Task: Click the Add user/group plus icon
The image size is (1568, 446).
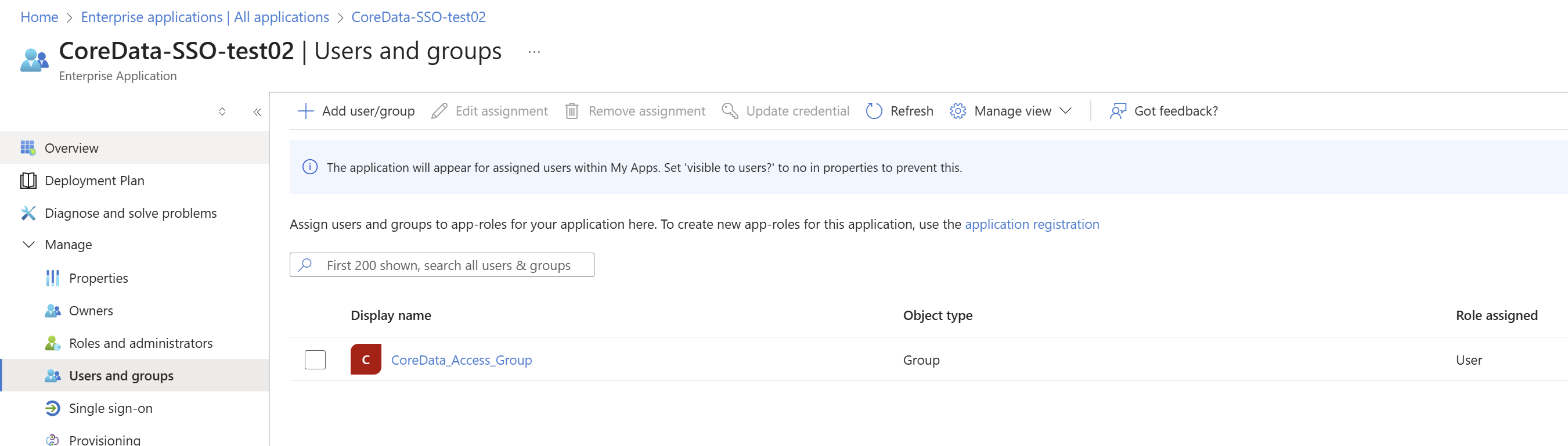Action: coord(305,111)
